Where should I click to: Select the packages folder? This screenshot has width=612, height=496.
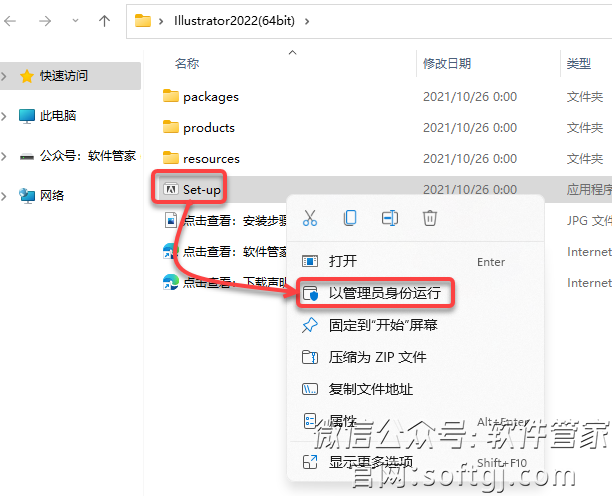point(211,97)
